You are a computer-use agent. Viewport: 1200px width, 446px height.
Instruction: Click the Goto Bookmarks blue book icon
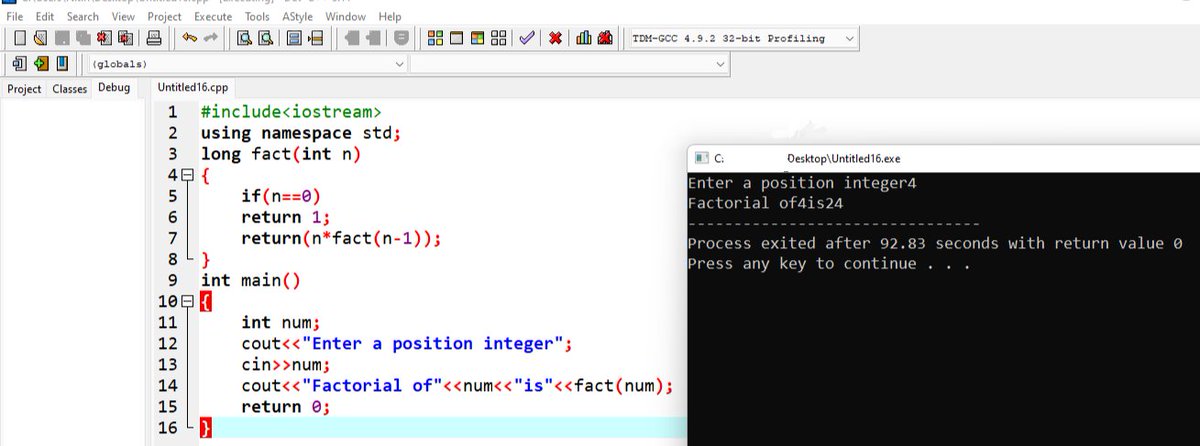tap(62, 64)
